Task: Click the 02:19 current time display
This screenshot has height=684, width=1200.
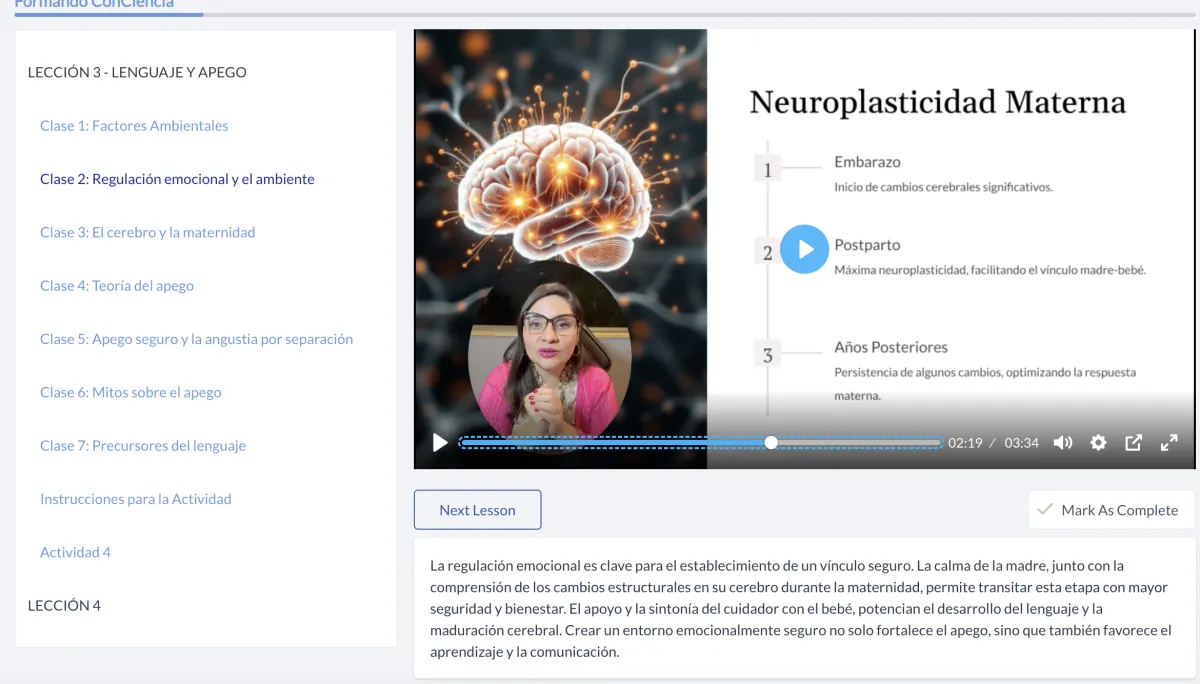Action: click(x=965, y=443)
